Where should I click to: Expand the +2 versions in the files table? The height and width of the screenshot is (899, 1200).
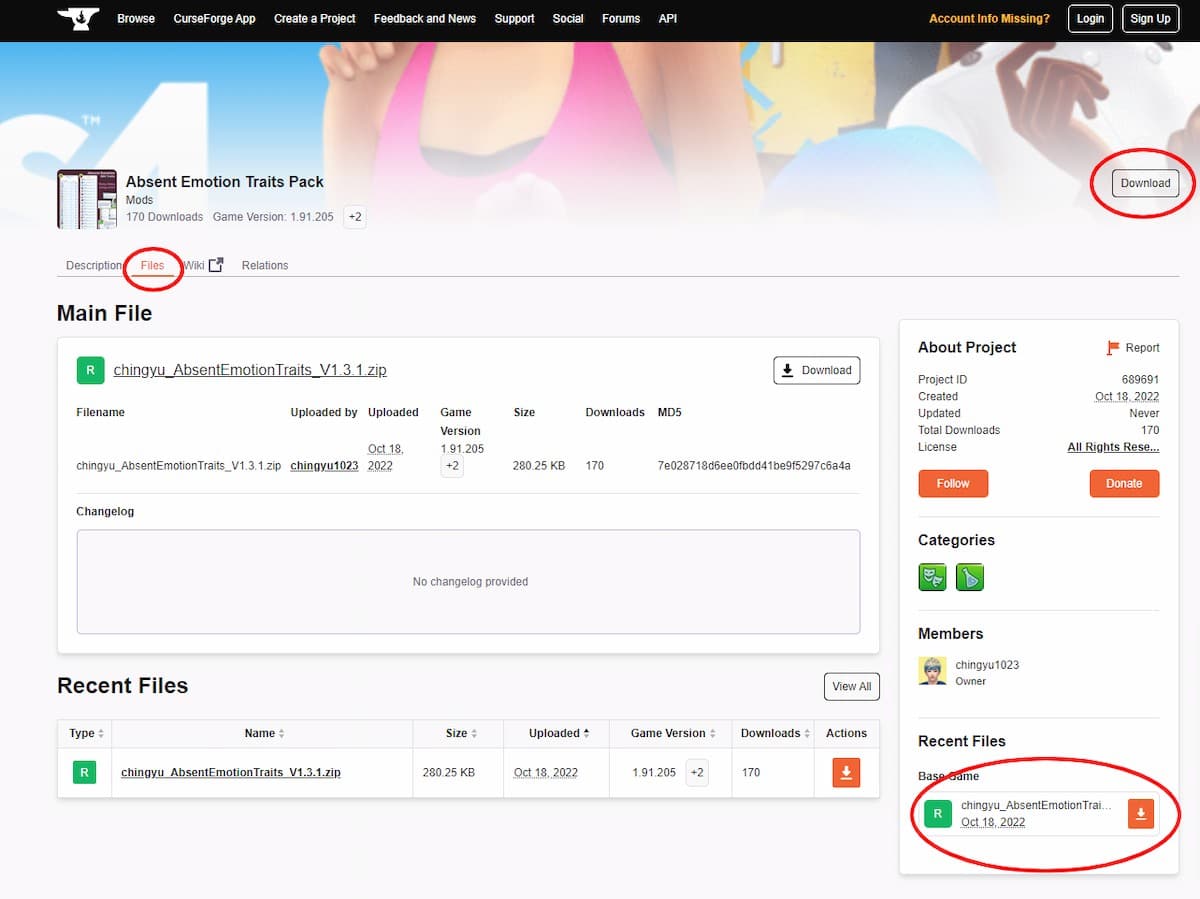(452, 466)
